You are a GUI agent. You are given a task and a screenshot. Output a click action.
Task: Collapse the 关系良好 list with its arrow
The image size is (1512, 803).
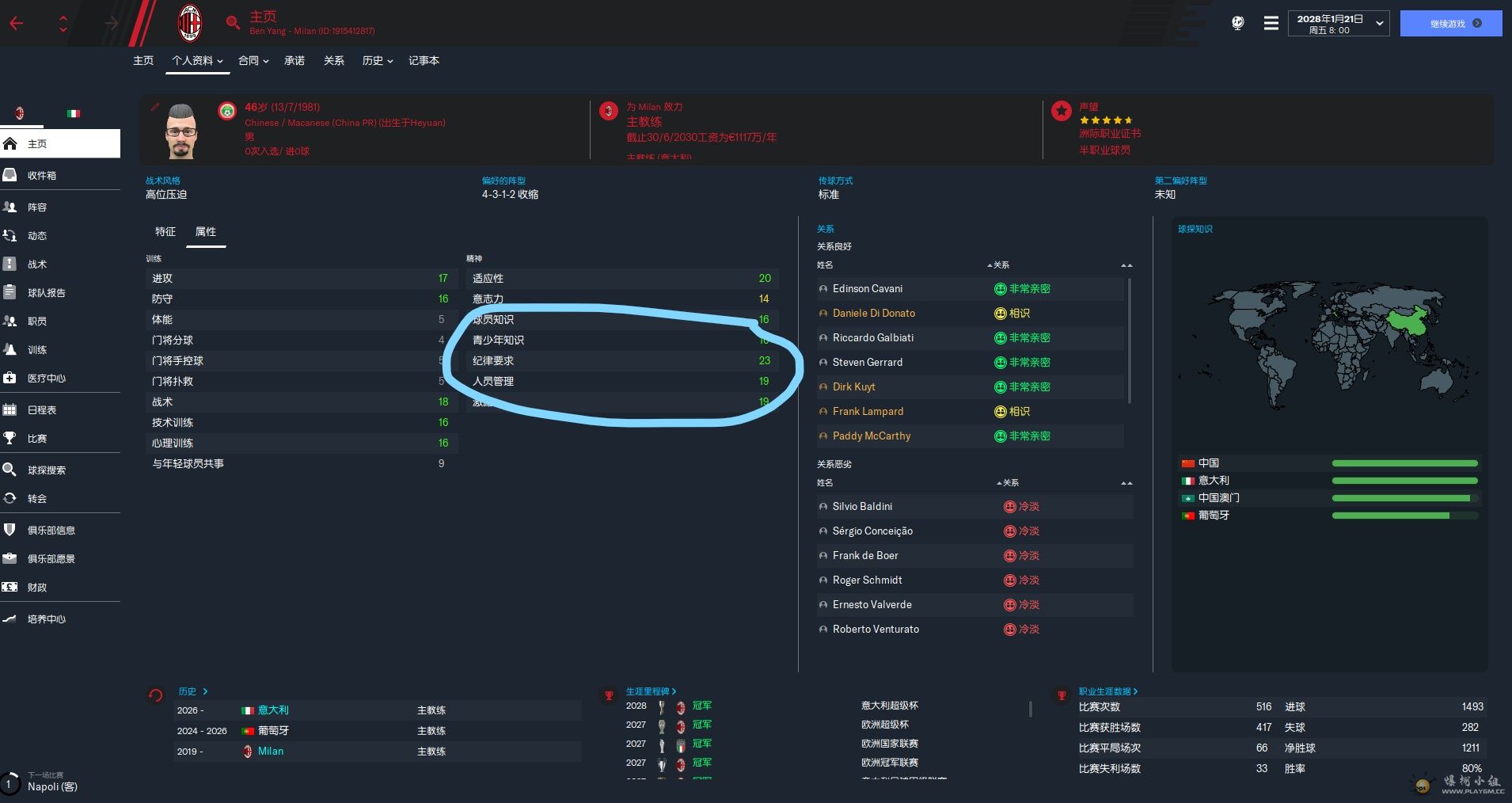point(1126,265)
